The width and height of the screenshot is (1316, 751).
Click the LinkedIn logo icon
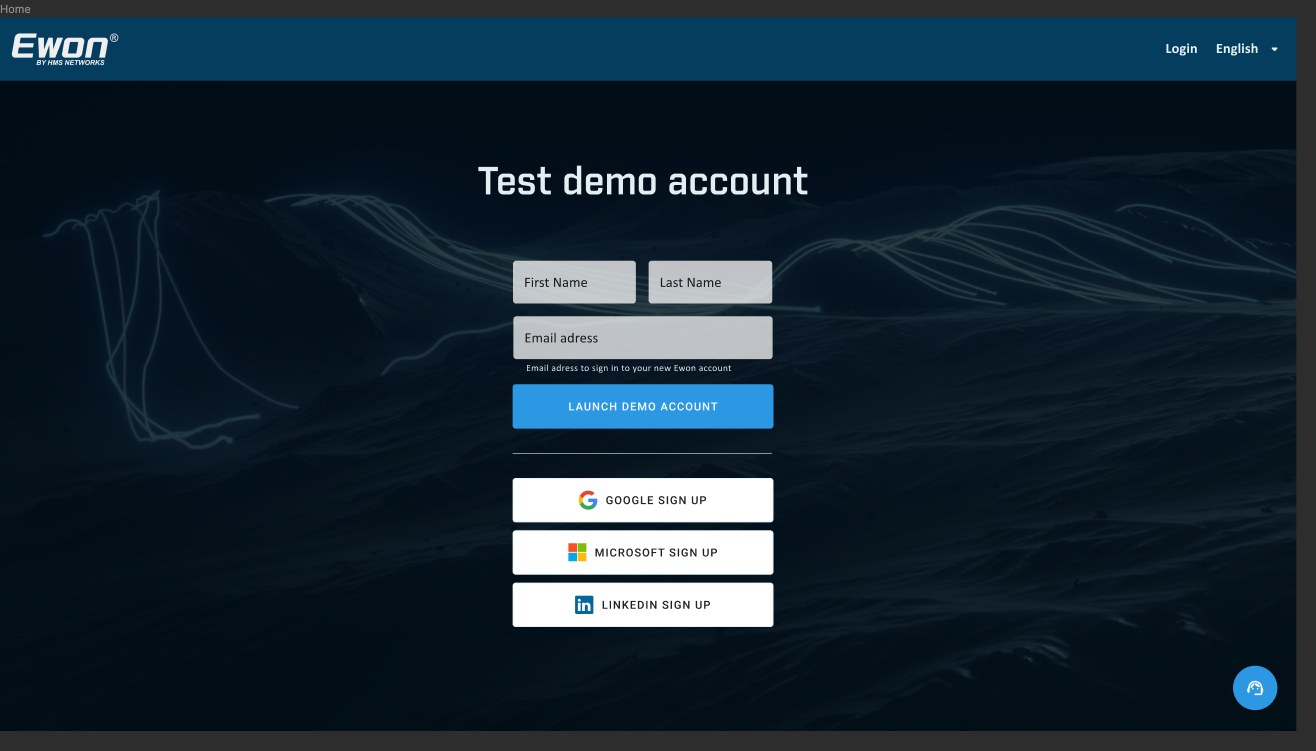tap(584, 604)
